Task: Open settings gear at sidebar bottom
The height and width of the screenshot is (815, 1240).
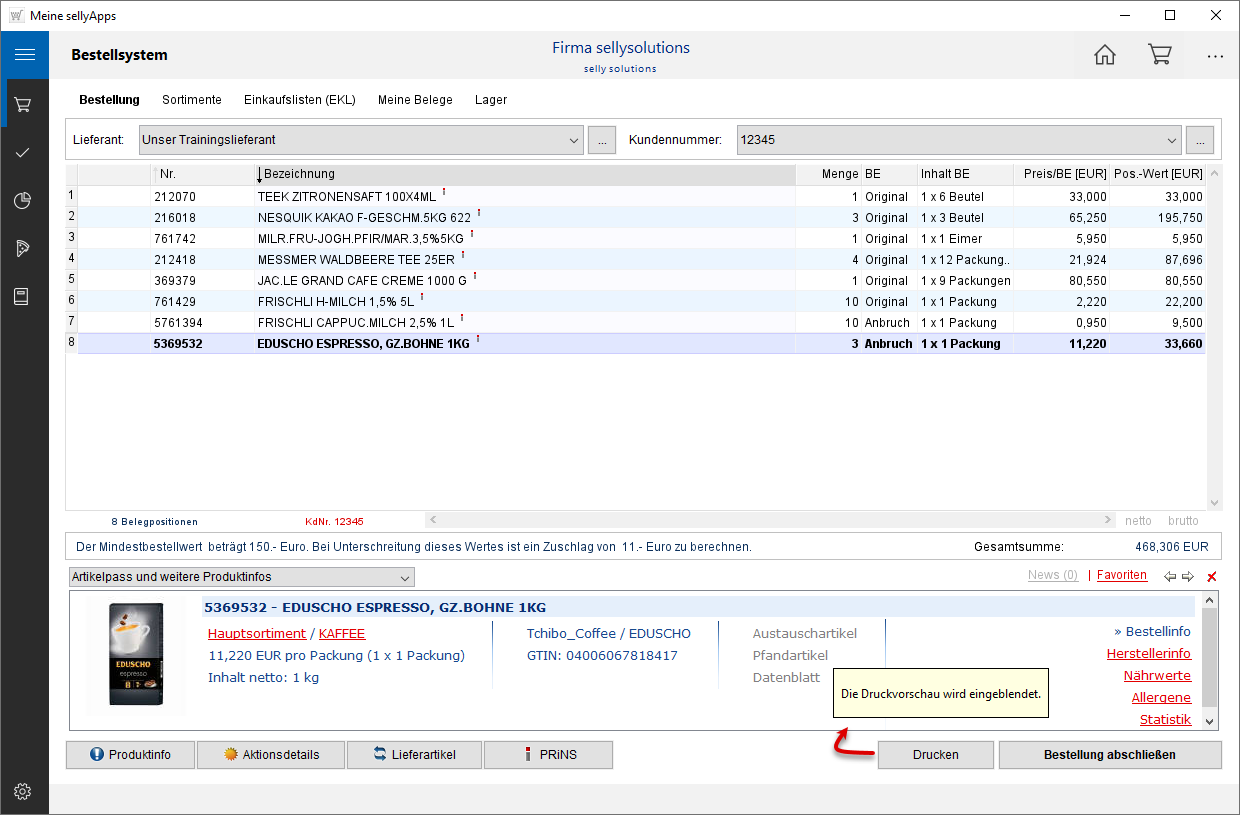Action: (23, 792)
